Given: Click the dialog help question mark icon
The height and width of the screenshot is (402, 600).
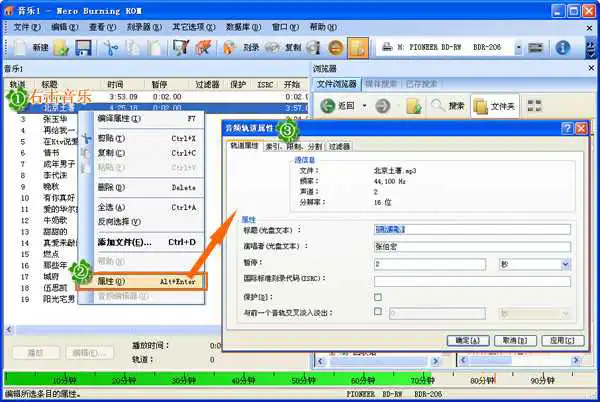Looking at the screenshot, I should click(x=567, y=128).
